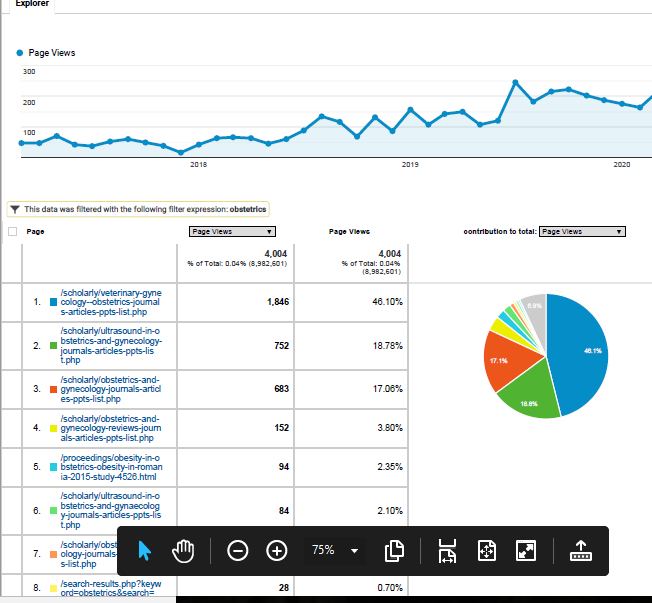
Task: Switch to the hand pan tool
Action: pos(183,551)
